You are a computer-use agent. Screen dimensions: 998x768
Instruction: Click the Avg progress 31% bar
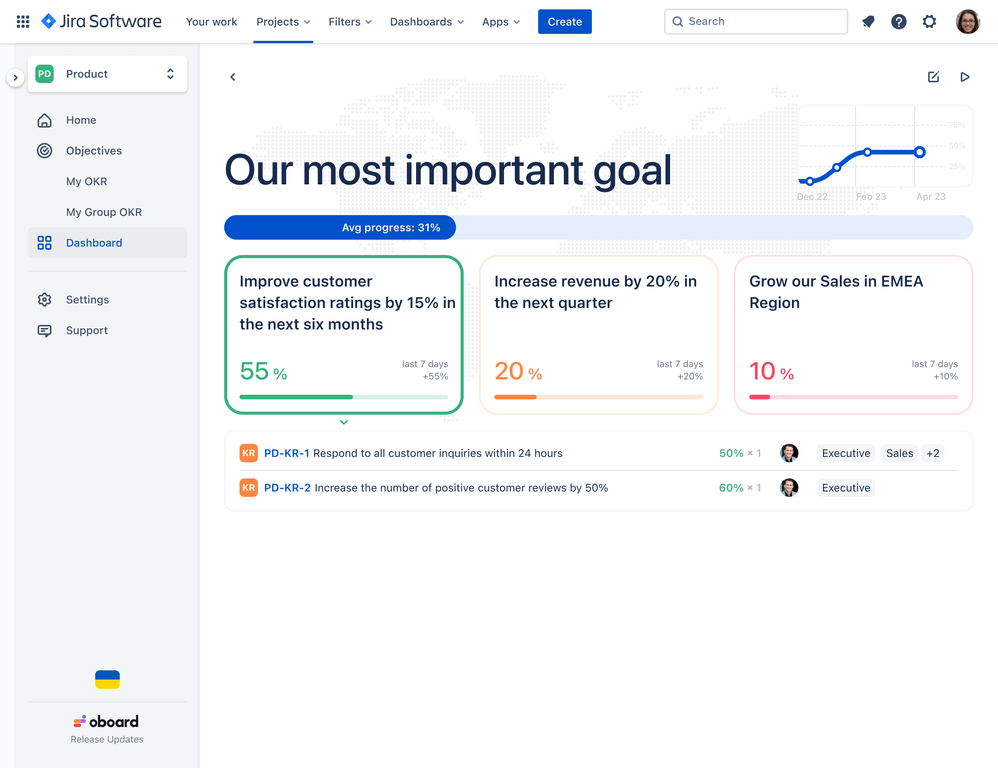pyautogui.click(x=340, y=227)
